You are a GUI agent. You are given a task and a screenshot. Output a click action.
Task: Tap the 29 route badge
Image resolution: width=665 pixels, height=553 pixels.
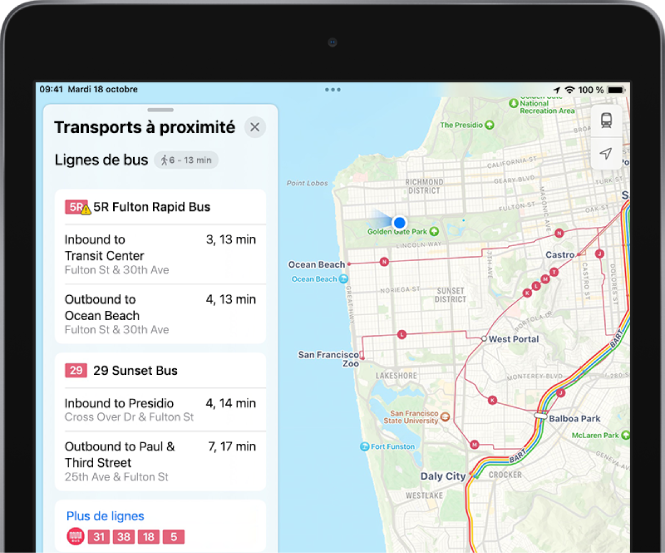click(76, 370)
